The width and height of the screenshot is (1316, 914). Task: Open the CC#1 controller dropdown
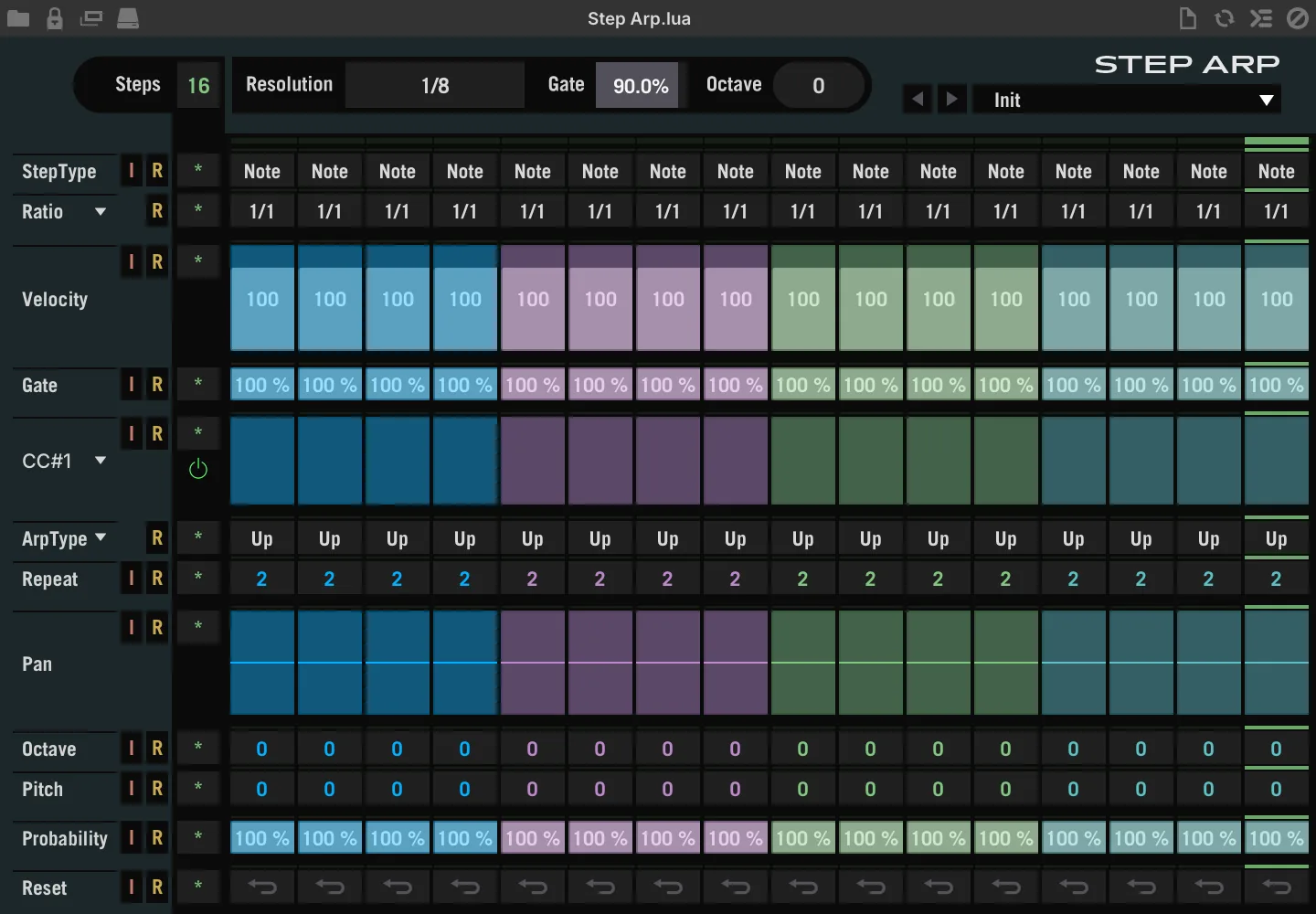[x=101, y=461]
